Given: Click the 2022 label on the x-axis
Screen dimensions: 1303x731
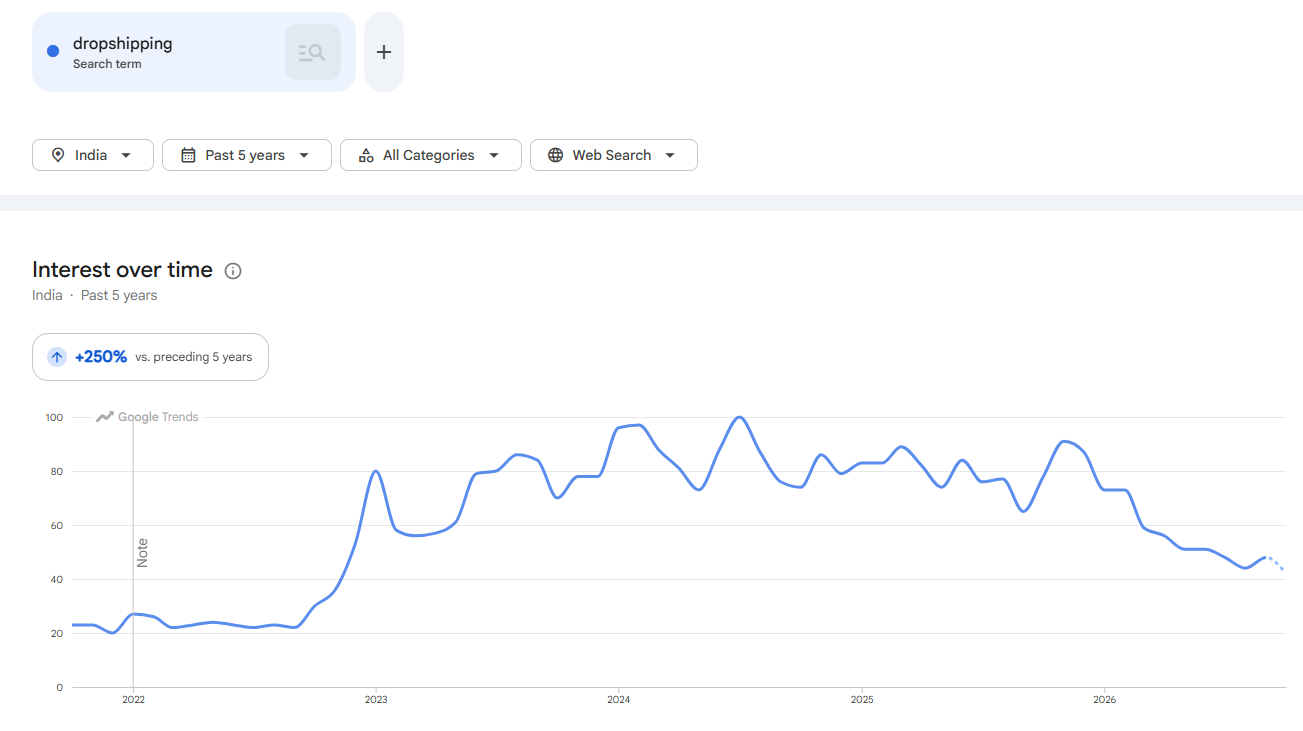Looking at the screenshot, I should [x=133, y=700].
